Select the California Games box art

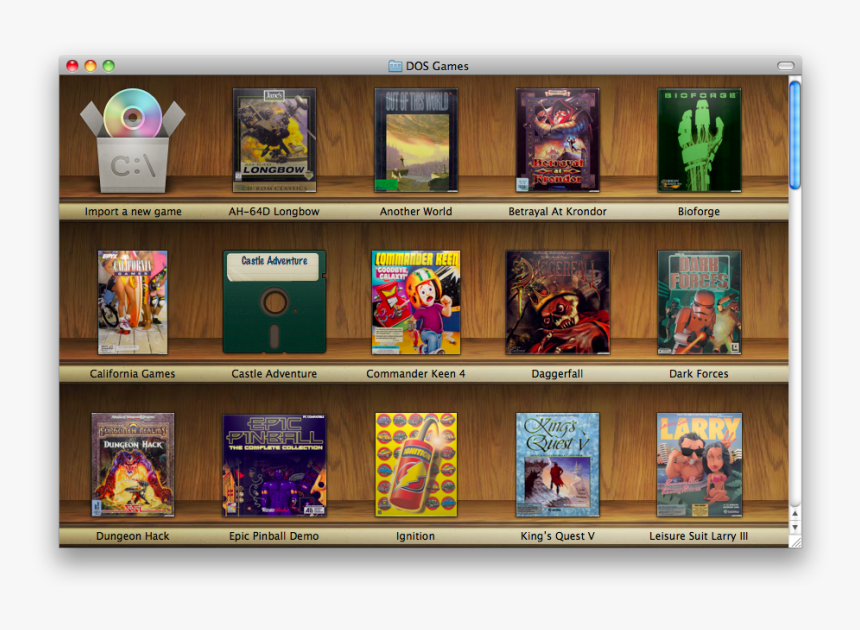[133, 303]
